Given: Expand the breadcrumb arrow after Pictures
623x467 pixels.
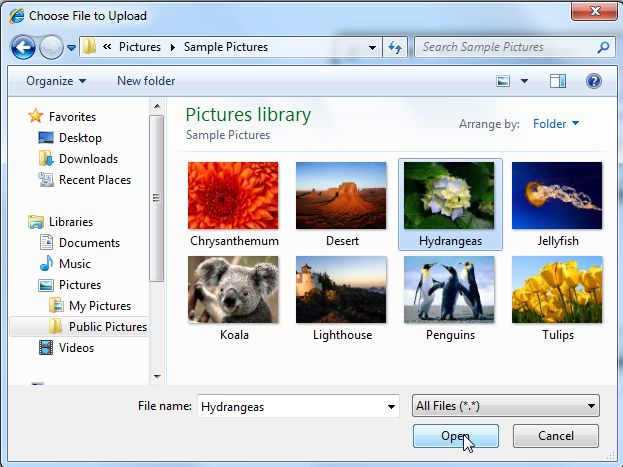Looking at the screenshot, I should pos(172,47).
